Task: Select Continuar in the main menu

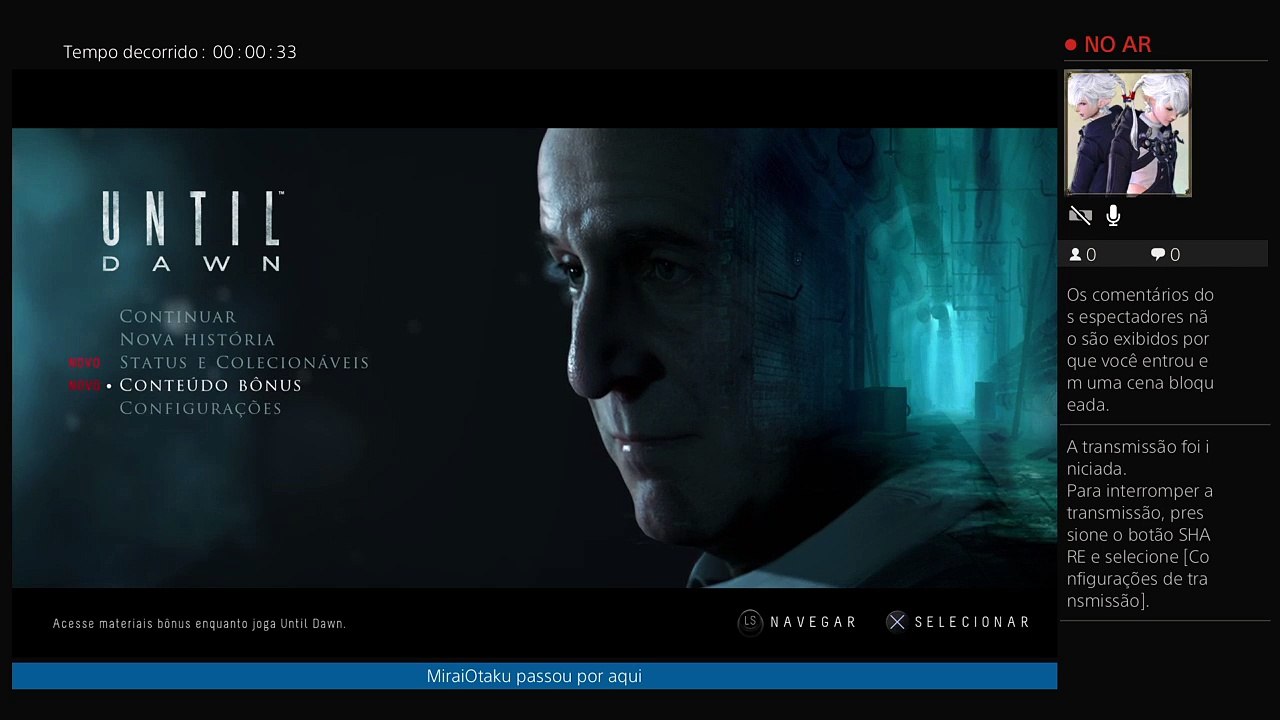Action: pyautogui.click(x=178, y=317)
